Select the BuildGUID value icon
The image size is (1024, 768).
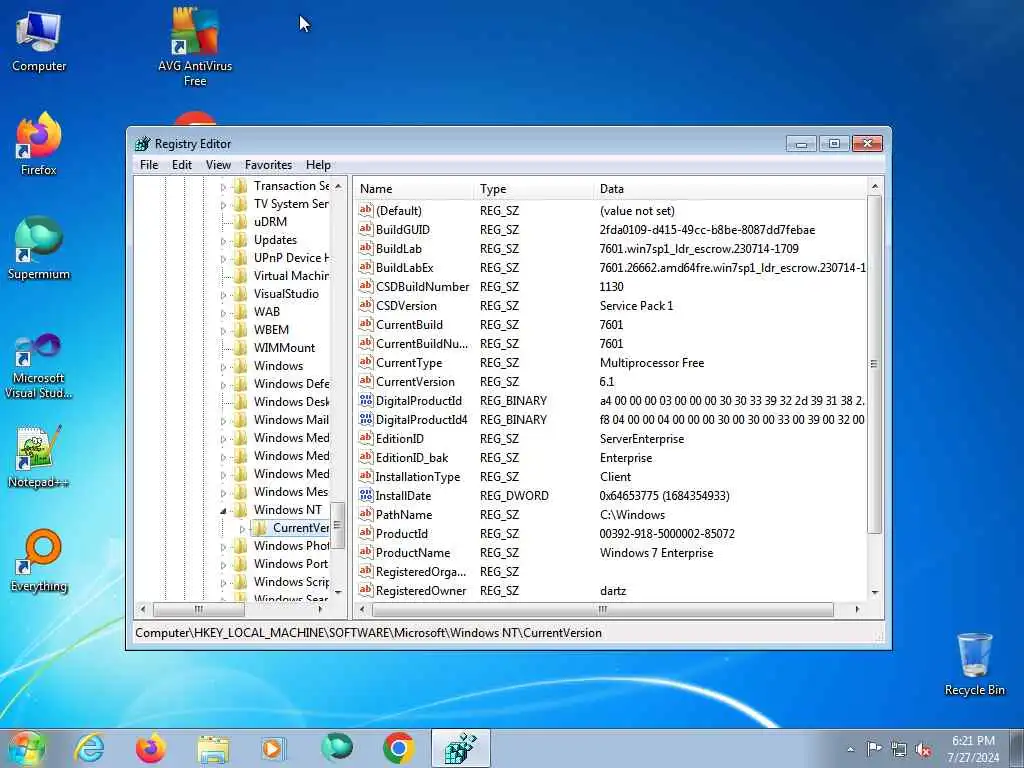click(366, 229)
